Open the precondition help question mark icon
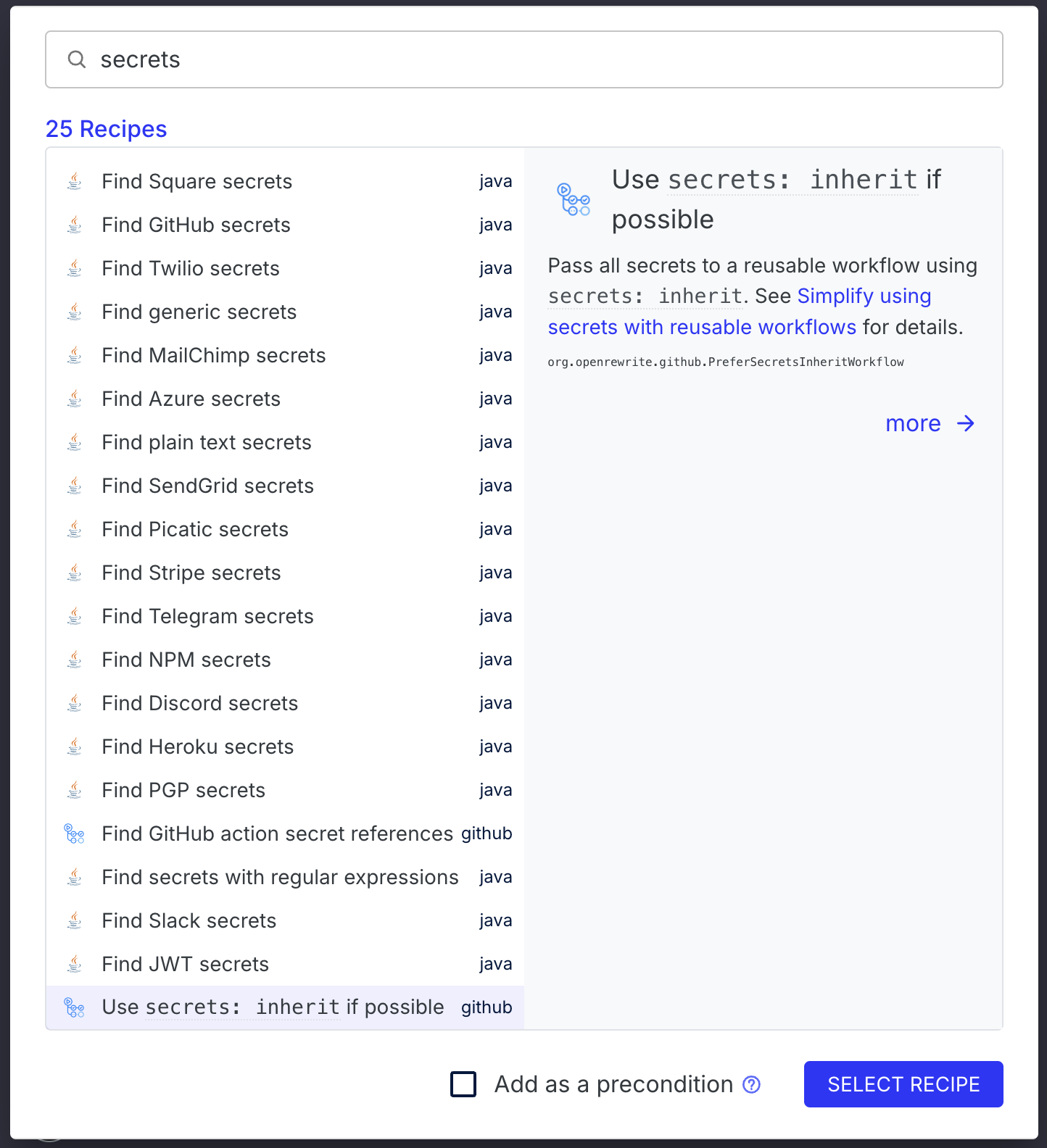The width and height of the screenshot is (1047, 1148). coord(752,1084)
